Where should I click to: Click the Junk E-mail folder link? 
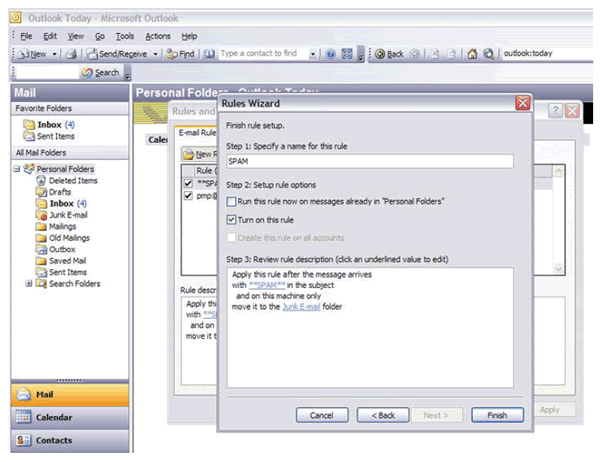pos(301,307)
